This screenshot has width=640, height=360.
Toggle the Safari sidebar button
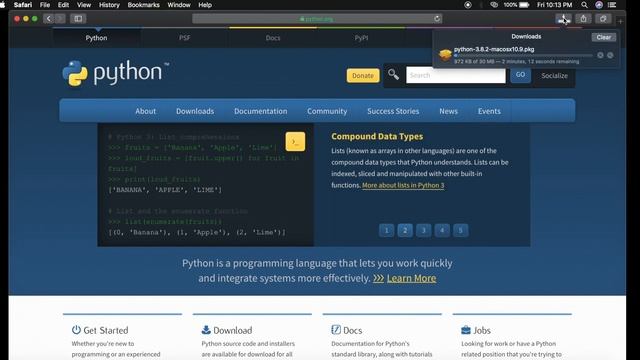pos(78,18)
